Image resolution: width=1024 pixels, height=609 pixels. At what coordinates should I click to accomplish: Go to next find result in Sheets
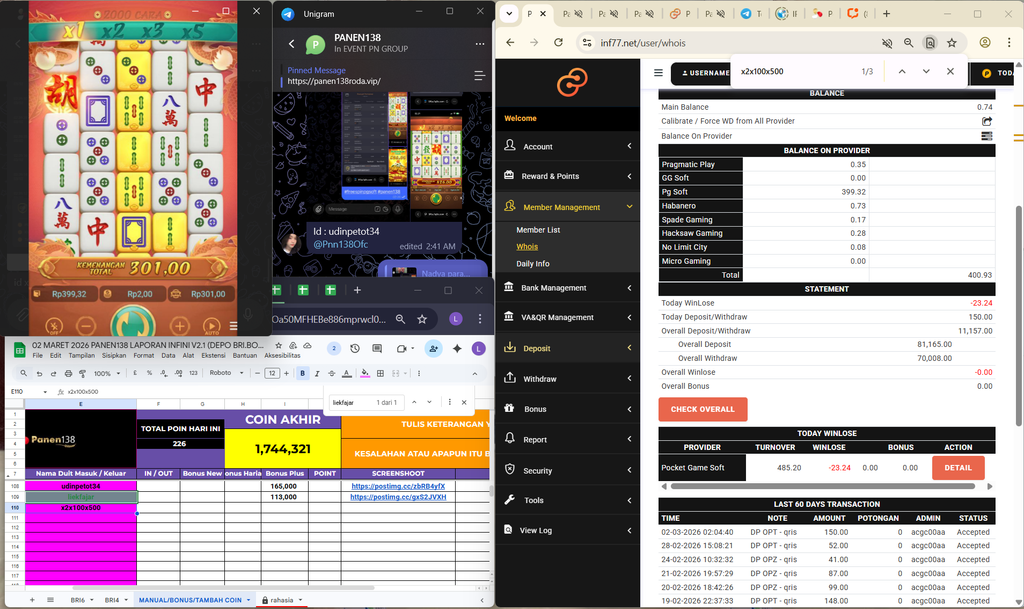429,402
